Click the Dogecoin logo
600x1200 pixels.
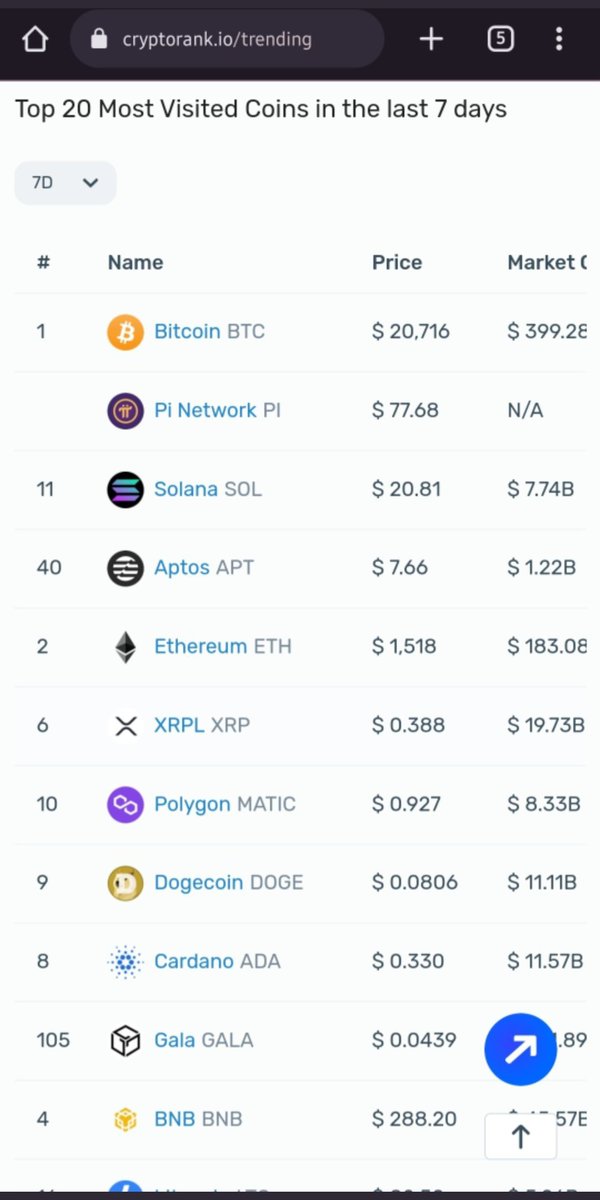point(126,882)
